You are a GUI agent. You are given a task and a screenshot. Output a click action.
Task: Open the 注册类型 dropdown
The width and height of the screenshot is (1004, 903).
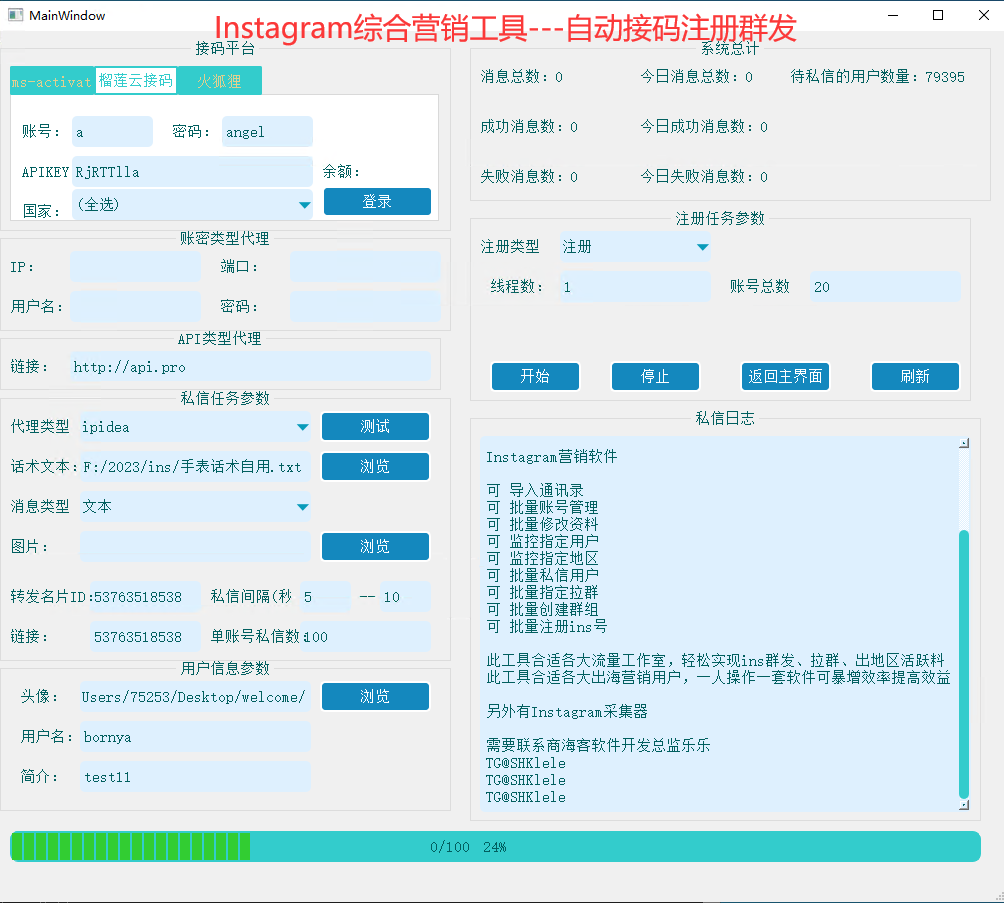[635, 247]
